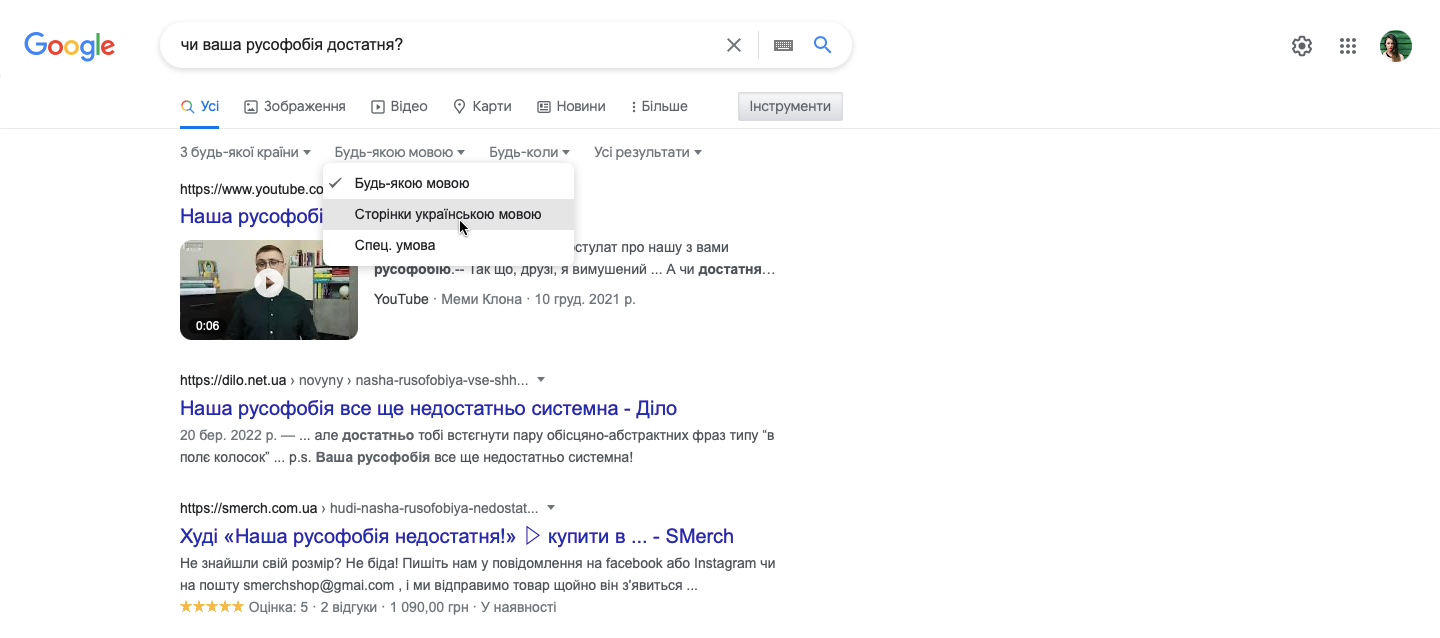1440x638 pixels.
Task: Click the Інструменти button
Action: 790,105
